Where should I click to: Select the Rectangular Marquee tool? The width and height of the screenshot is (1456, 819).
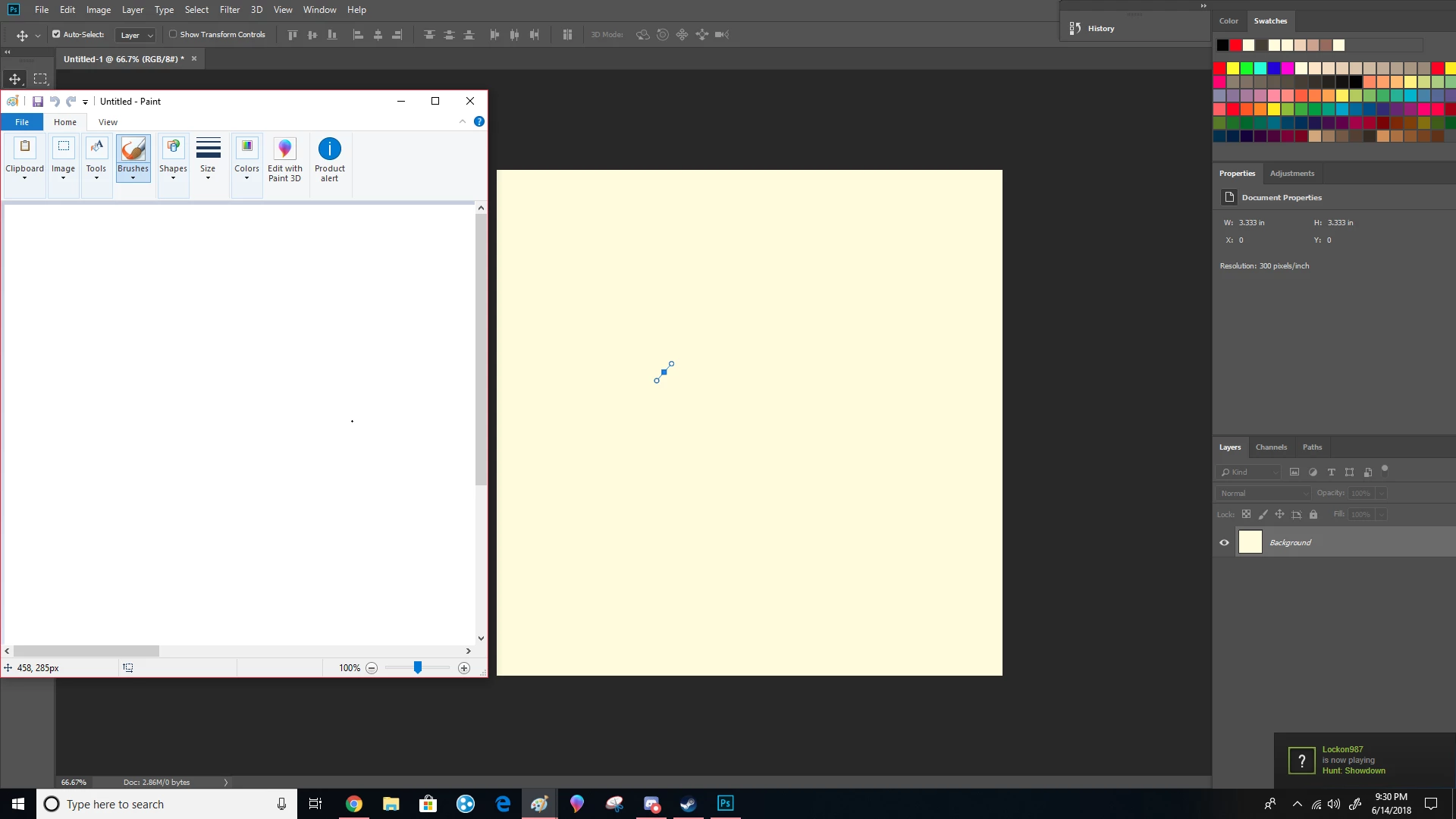click(40, 79)
